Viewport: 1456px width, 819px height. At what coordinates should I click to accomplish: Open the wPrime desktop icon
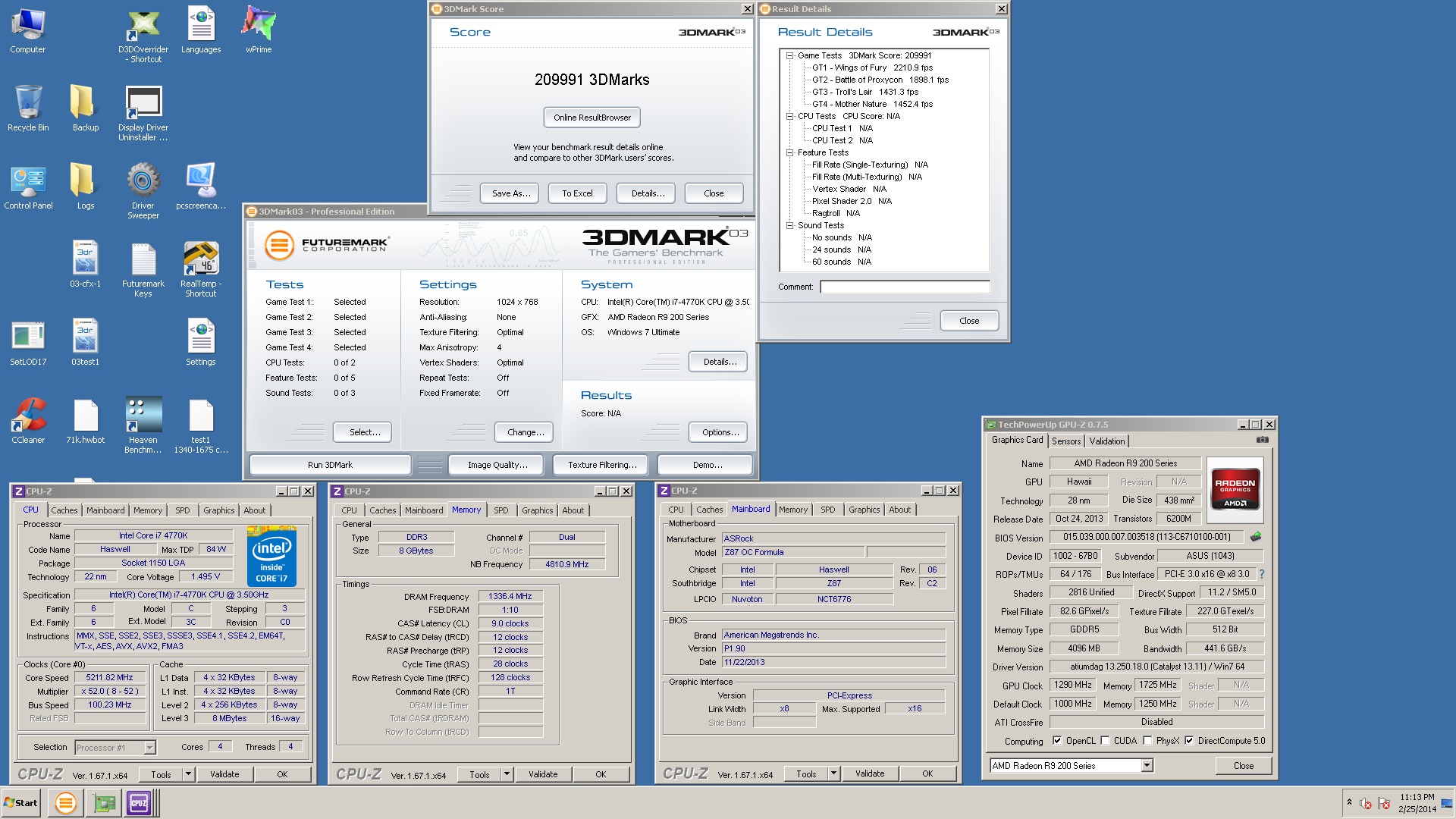point(259,30)
